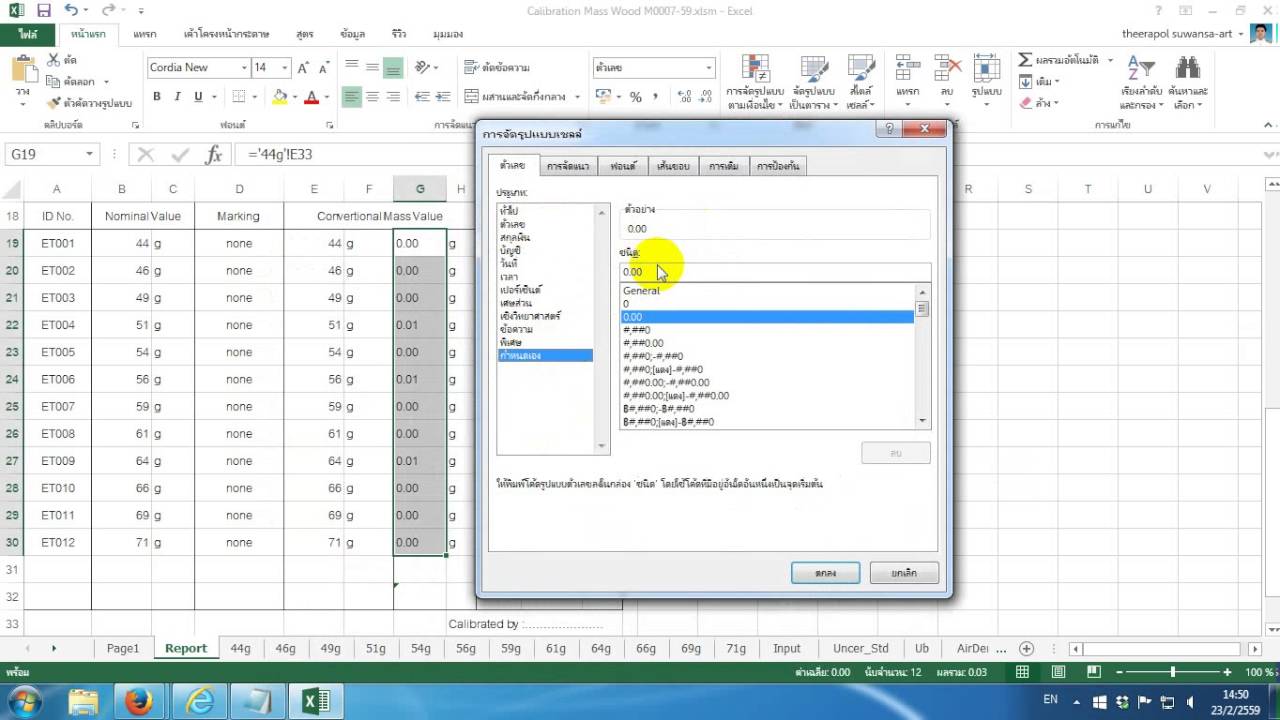Toggle the Align Right button
1280x720 pixels.
coord(394,97)
